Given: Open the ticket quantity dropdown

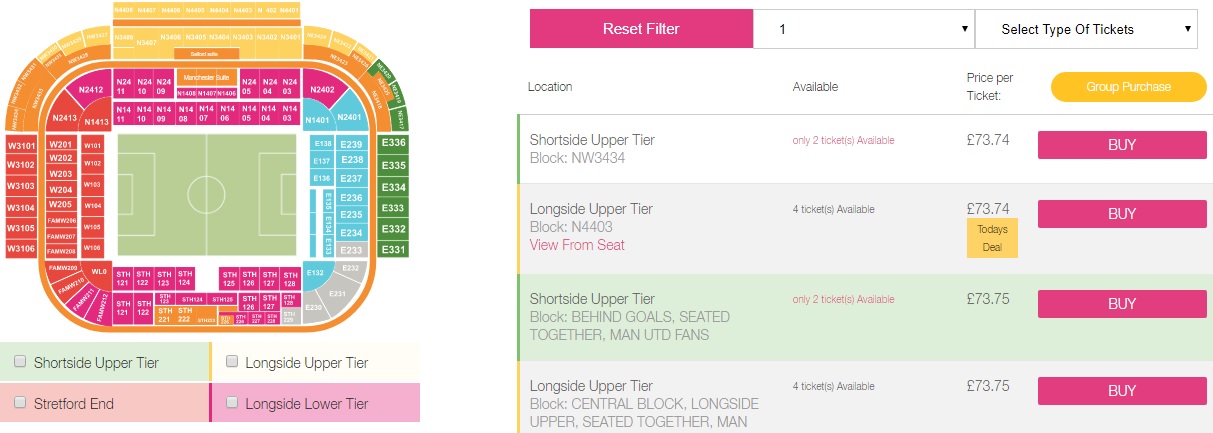Looking at the screenshot, I should (863, 29).
